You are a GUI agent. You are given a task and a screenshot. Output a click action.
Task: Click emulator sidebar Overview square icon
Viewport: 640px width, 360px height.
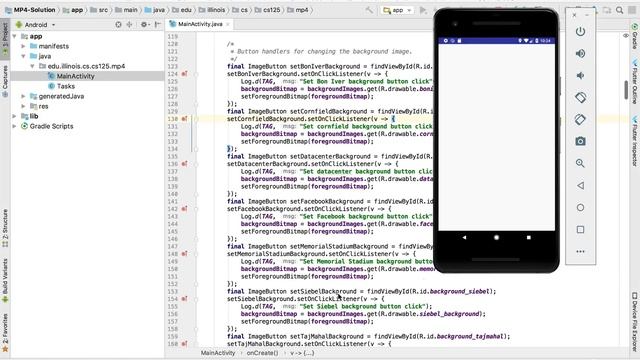coord(580,229)
